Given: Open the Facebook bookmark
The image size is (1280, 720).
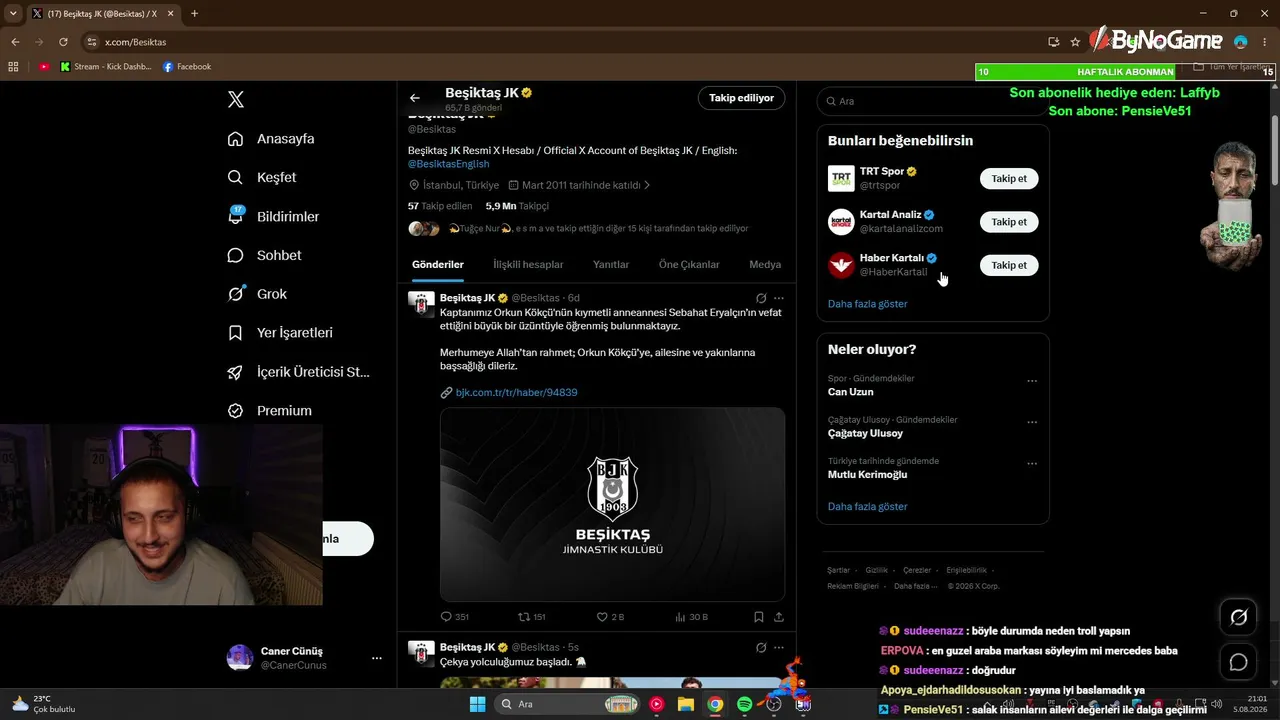Looking at the screenshot, I should [x=187, y=67].
